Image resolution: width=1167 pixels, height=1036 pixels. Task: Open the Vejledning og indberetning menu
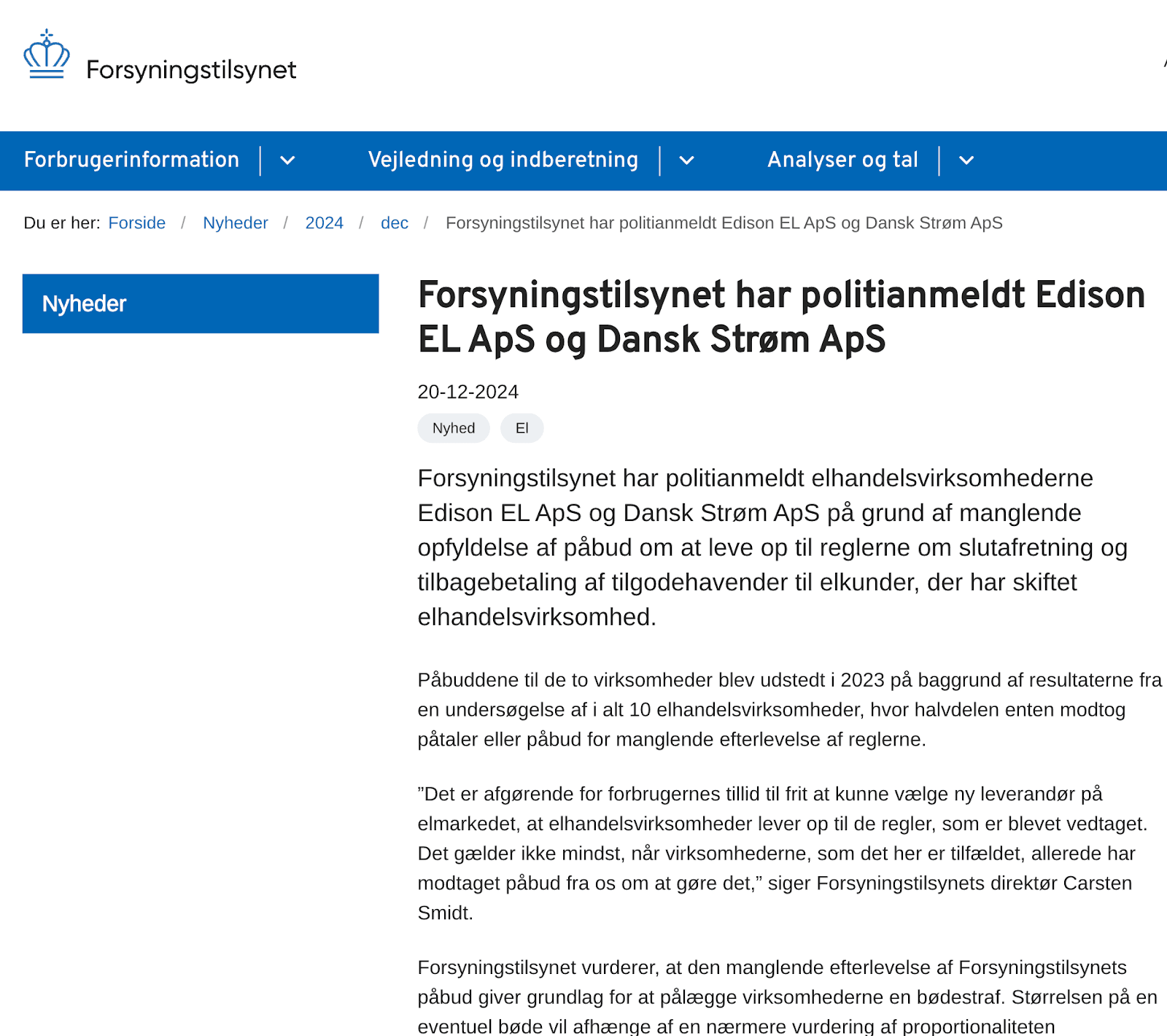503,160
